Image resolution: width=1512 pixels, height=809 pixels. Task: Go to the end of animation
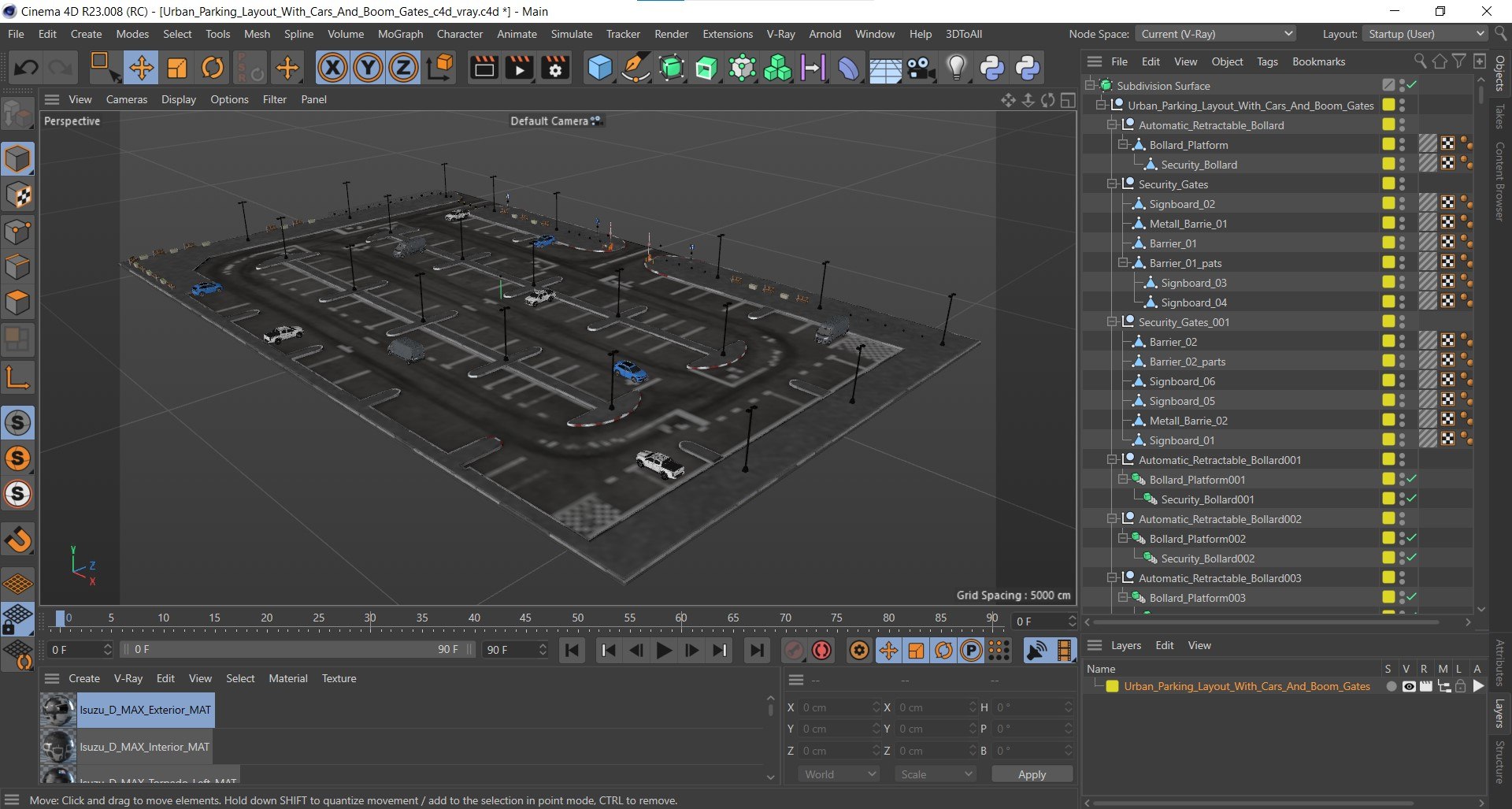point(756,650)
